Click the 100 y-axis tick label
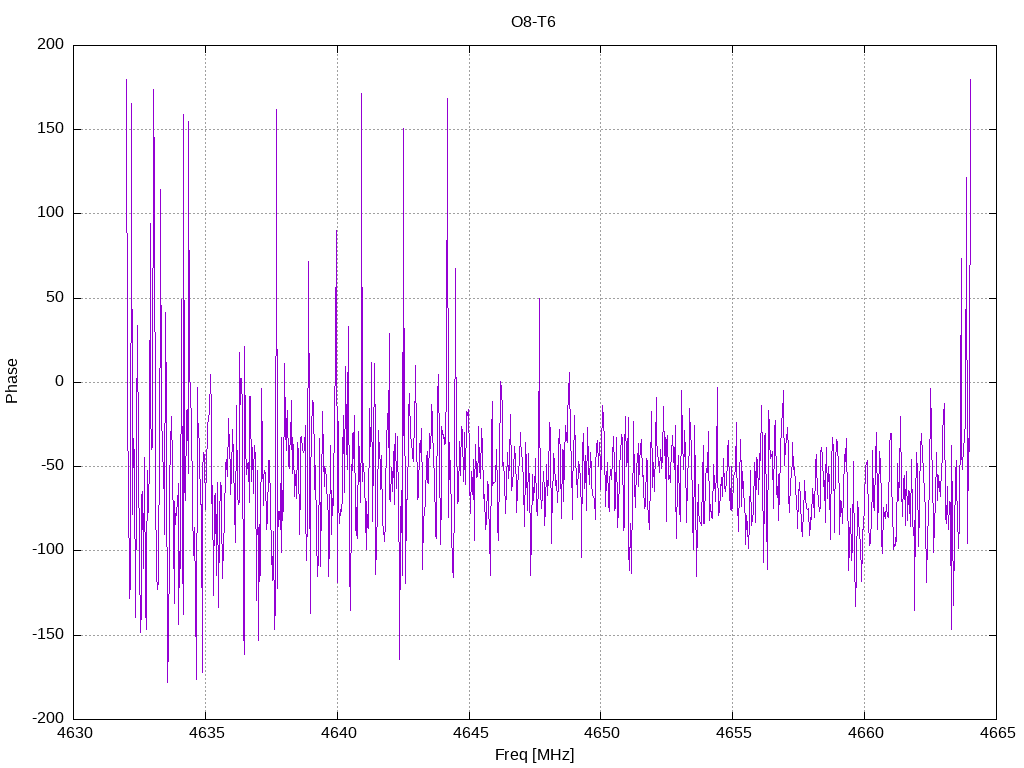The width and height of the screenshot is (1024, 768). tap(51, 213)
